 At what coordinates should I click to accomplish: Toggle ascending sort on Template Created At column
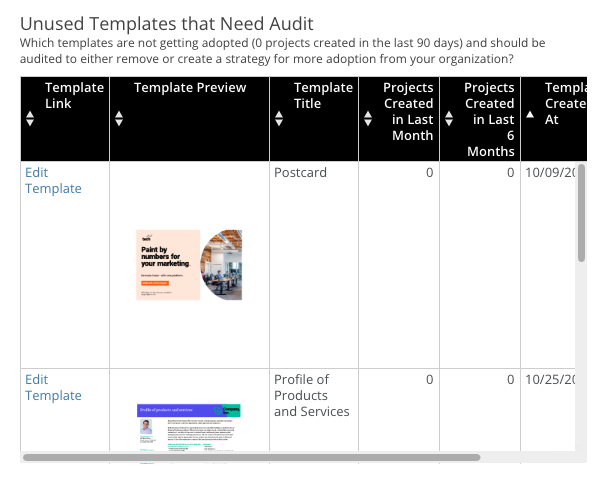[x=530, y=115]
